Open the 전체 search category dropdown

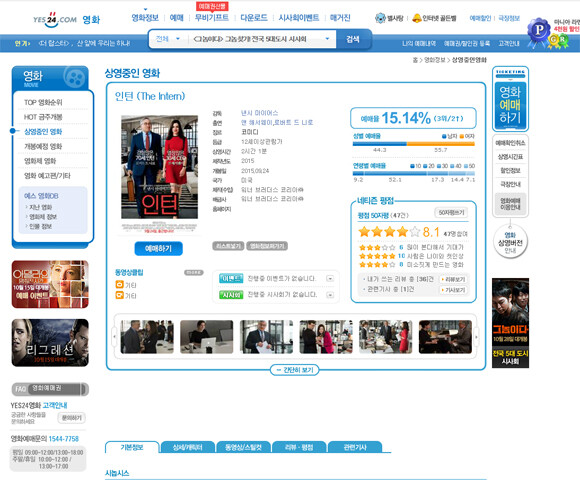coord(168,39)
